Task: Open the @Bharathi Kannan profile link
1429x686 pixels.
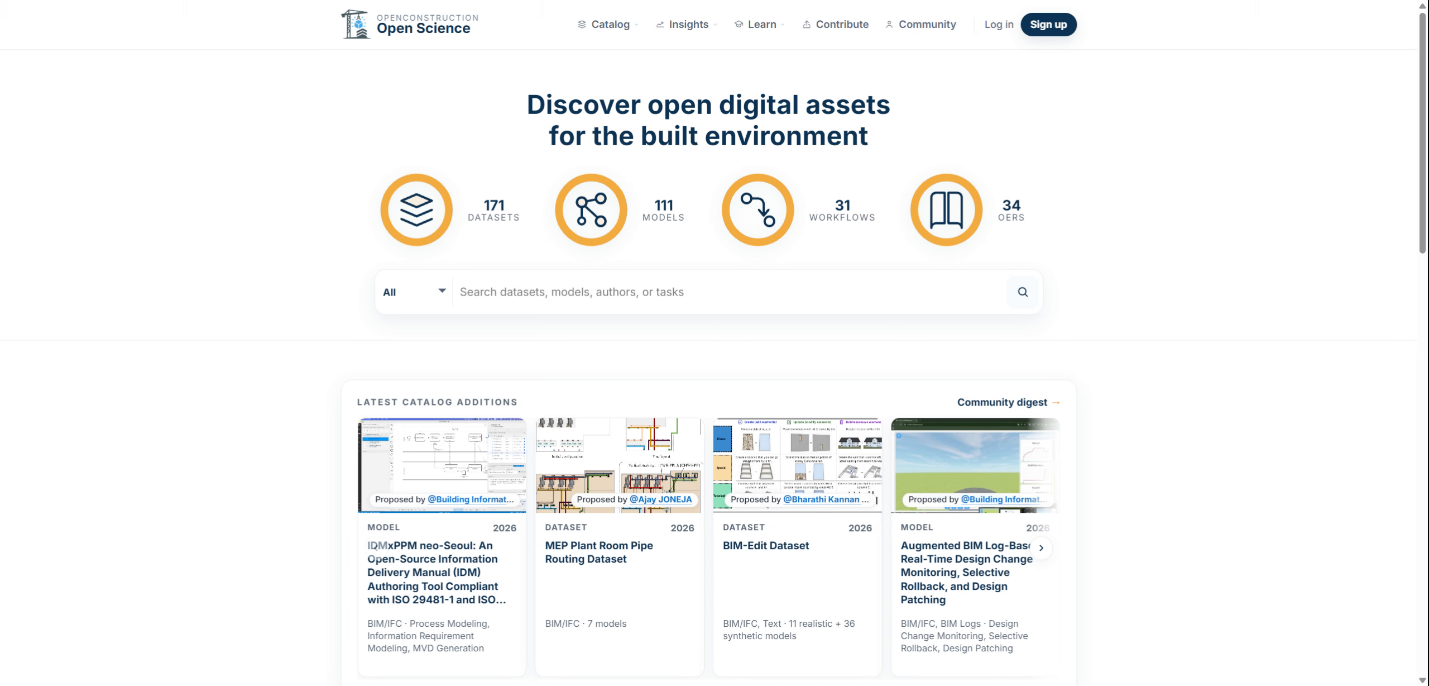Action: click(x=826, y=499)
